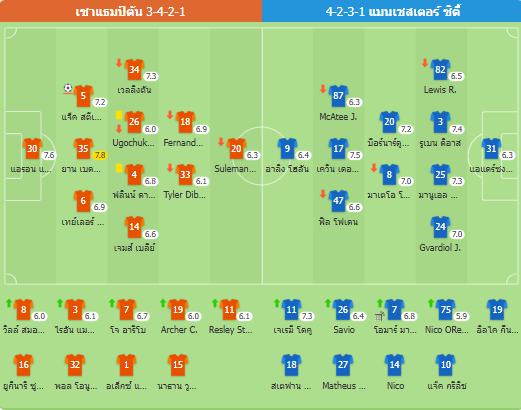Image resolution: width=521 pixels, height=410 pixels.
Task: Click orange shirt number 35 in defense
Action: click(x=83, y=148)
